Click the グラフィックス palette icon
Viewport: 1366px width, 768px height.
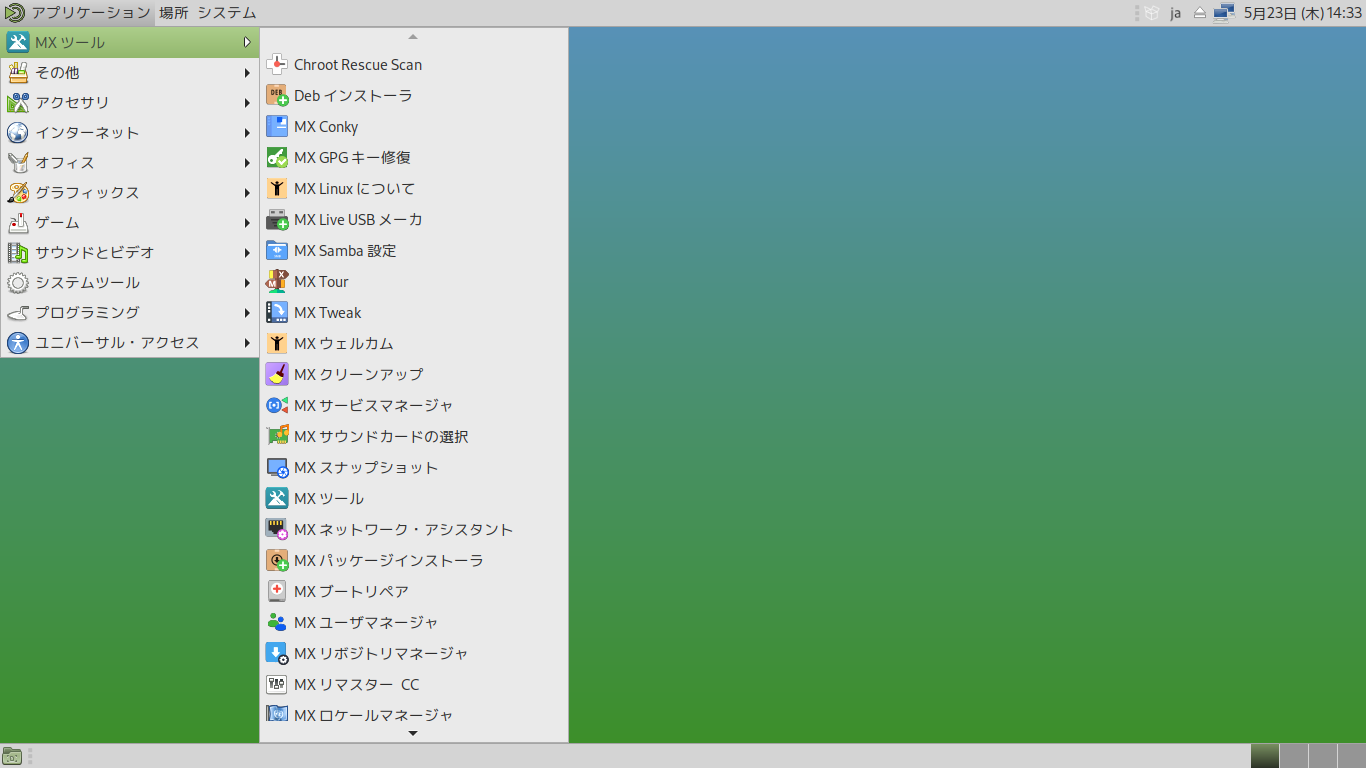point(18,193)
